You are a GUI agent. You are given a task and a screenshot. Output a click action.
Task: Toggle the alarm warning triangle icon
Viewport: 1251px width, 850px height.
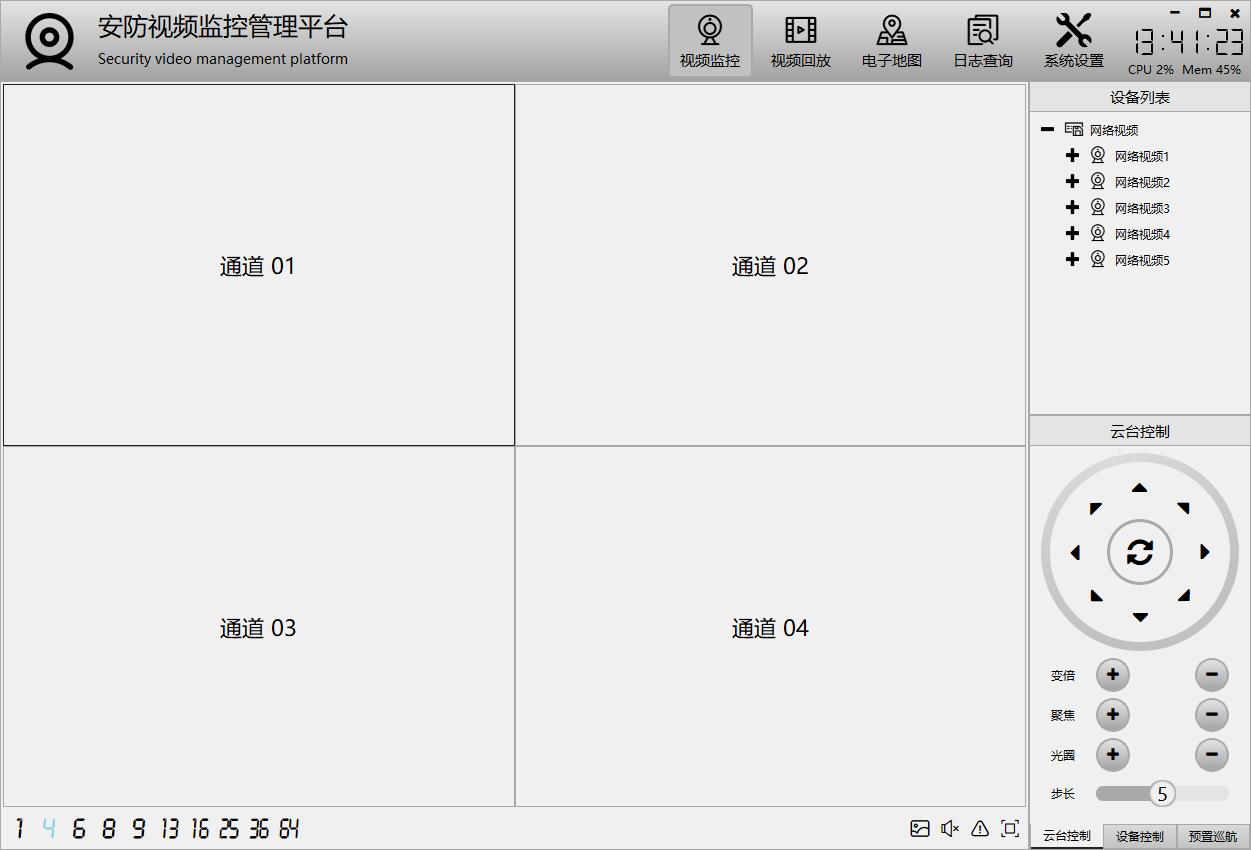(x=980, y=828)
